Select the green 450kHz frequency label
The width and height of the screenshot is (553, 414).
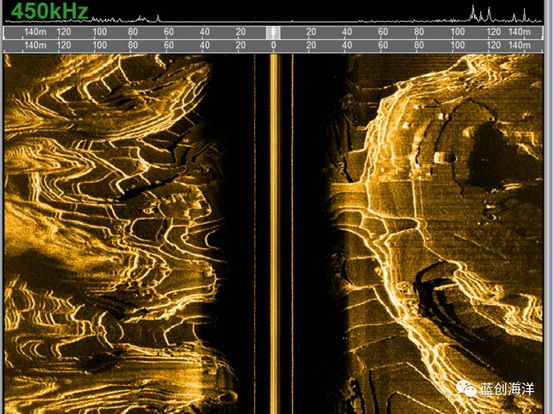click(x=50, y=11)
